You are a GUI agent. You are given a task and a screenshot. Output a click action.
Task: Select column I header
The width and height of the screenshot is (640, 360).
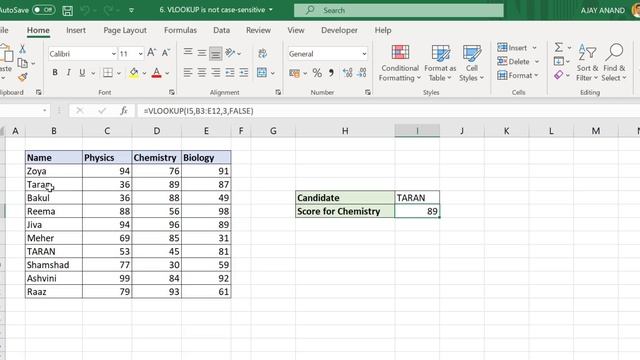[417, 131]
